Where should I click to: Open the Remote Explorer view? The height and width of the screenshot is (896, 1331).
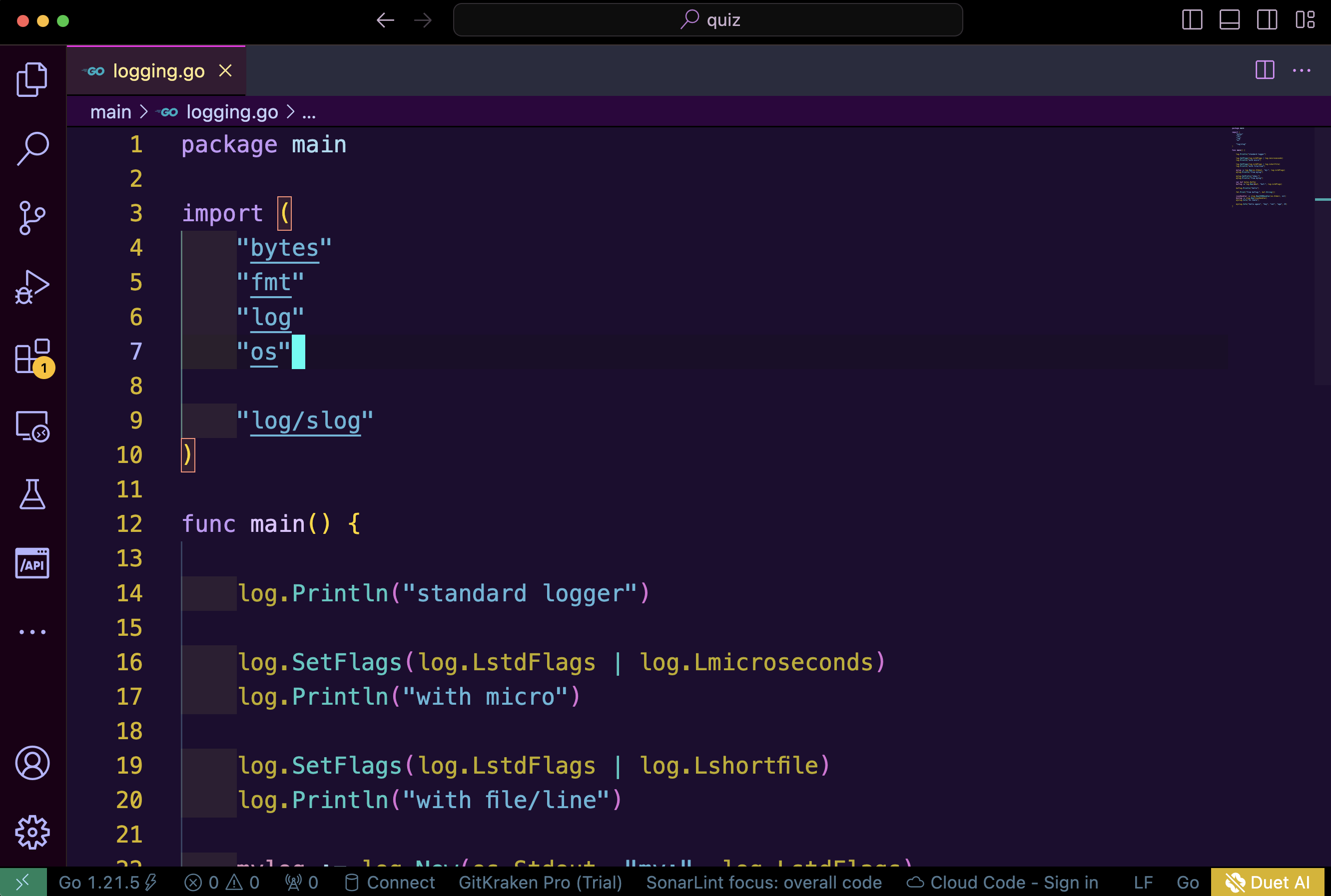click(32, 427)
